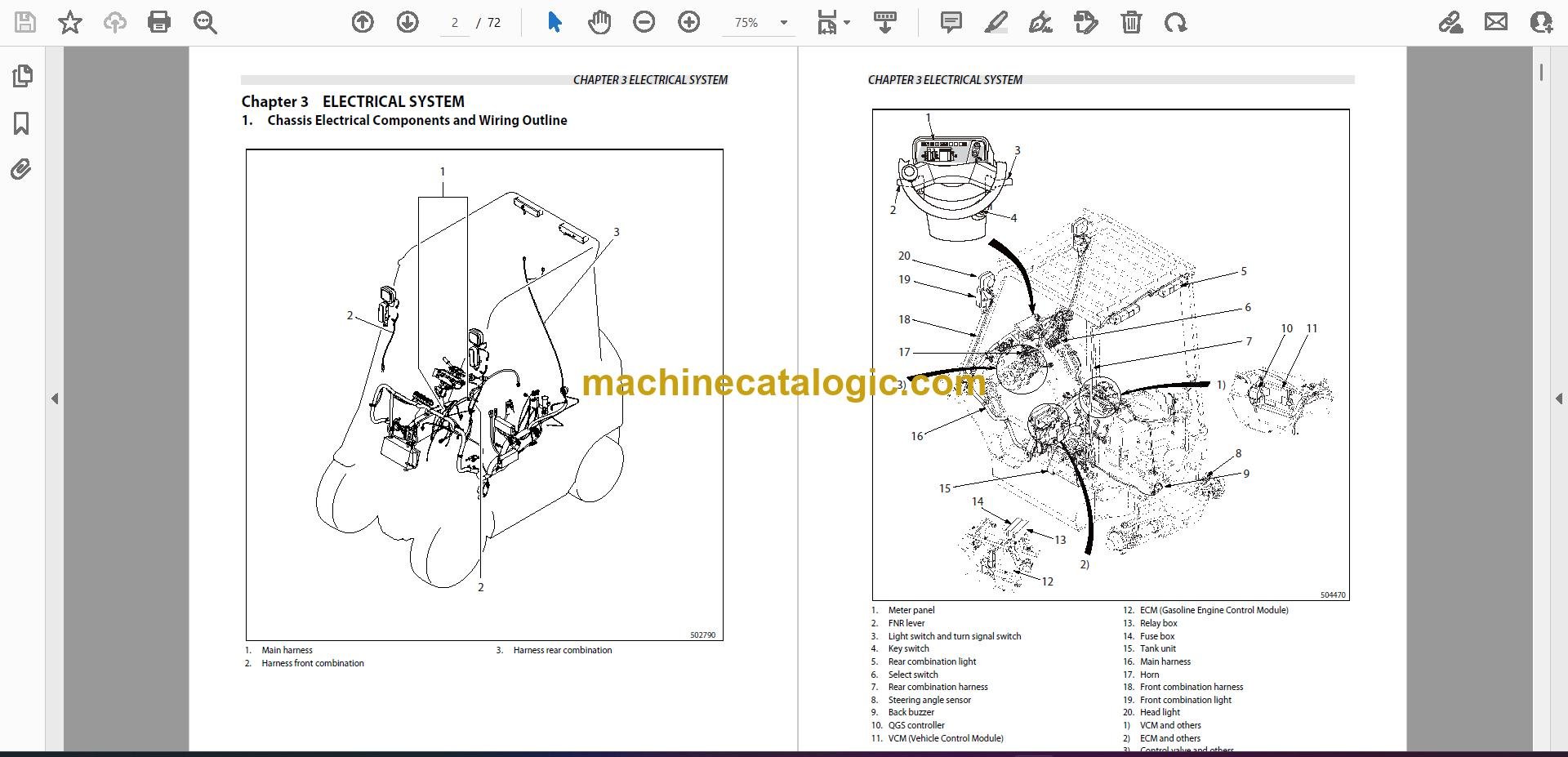This screenshot has height=757, width=1568.
Task: Go to the previous page
Action: point(363,22)
